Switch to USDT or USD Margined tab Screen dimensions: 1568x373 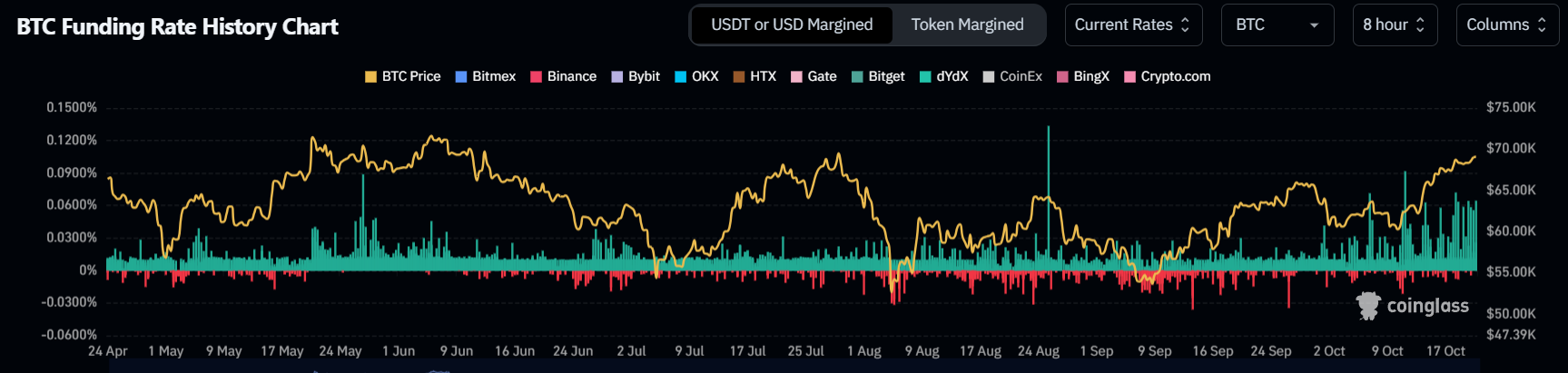pos(792,25)
